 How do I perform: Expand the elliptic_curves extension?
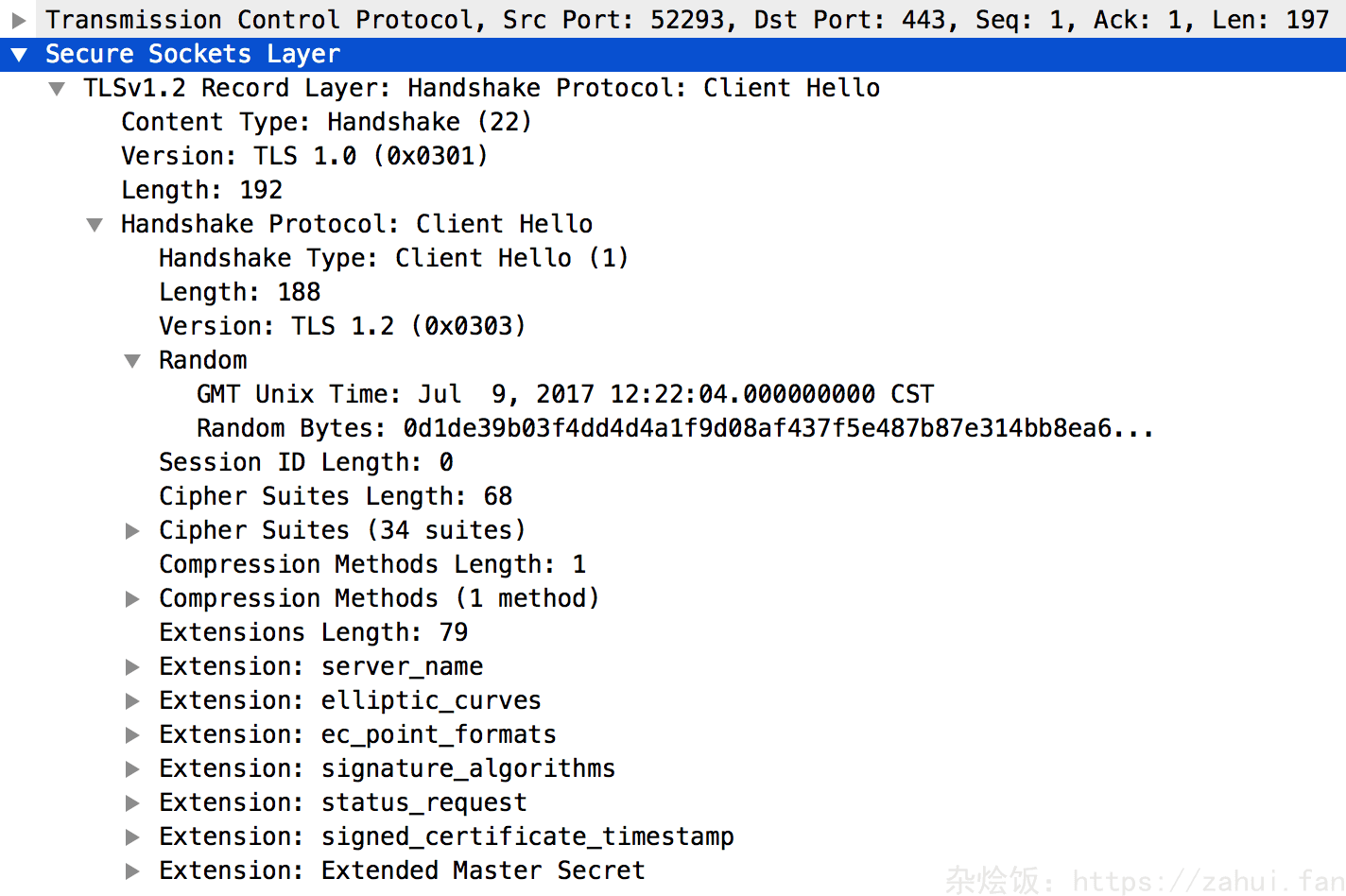pyautogui.click(x=132, y=701)
